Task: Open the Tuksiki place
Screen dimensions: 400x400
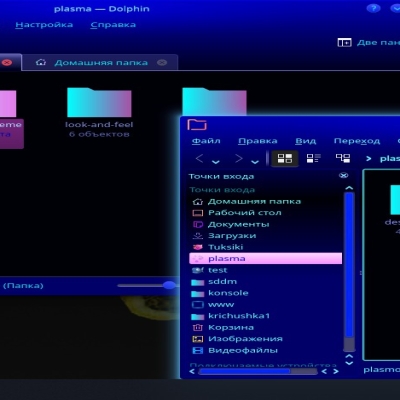Action: click(265, 247)
